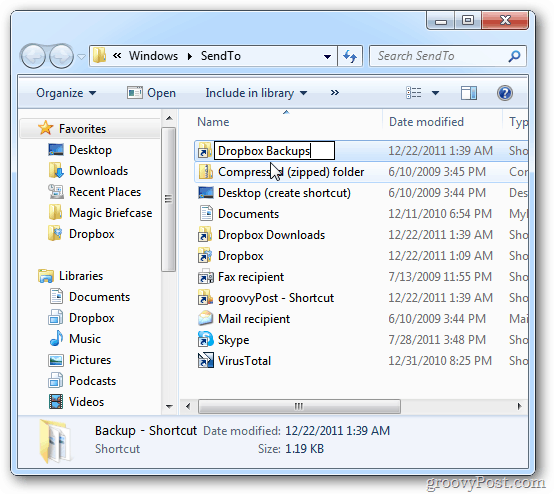Sort by the Date modified column header

point(426,122)
